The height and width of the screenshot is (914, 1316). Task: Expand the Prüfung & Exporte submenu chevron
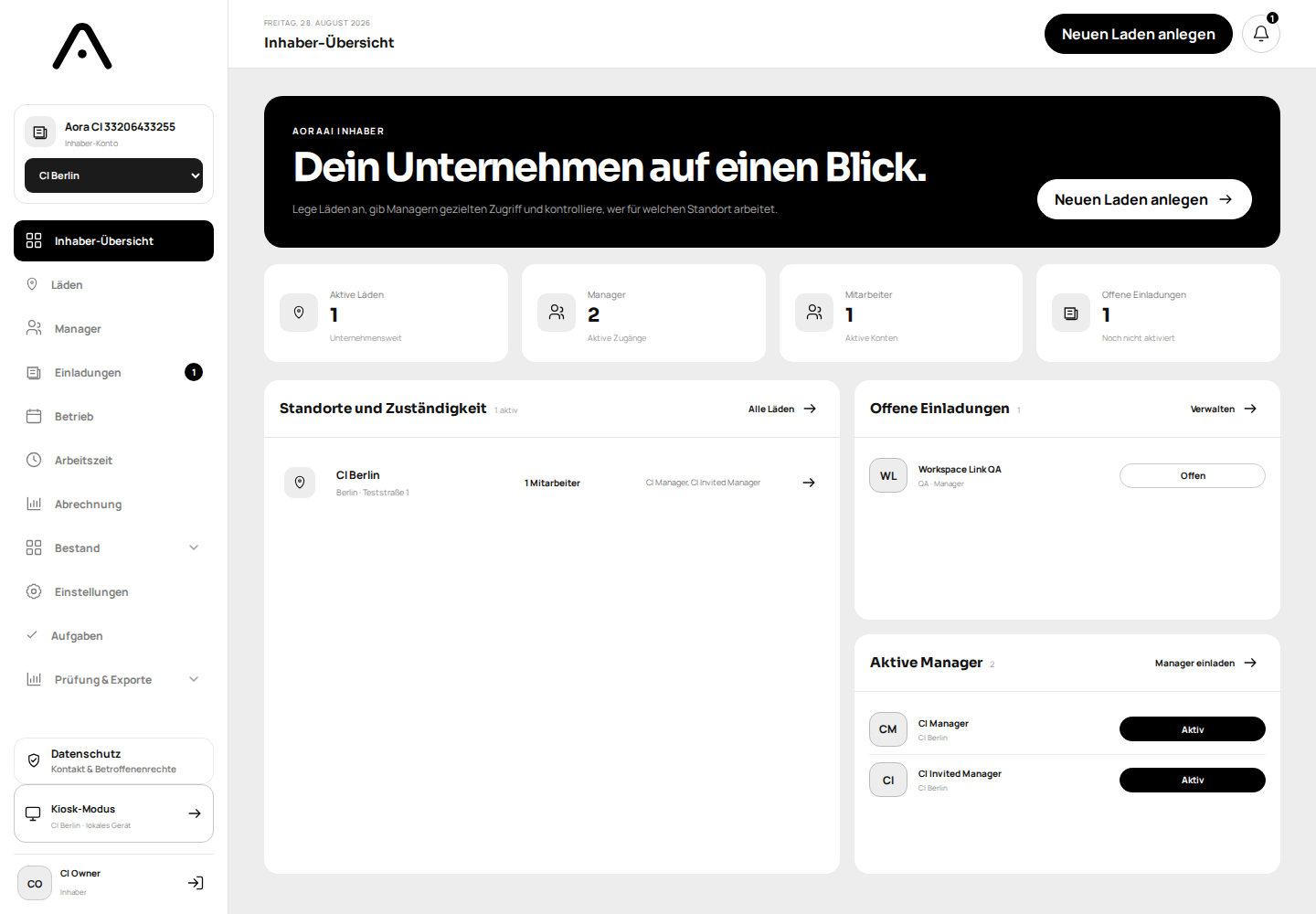(x=194, y=679)
